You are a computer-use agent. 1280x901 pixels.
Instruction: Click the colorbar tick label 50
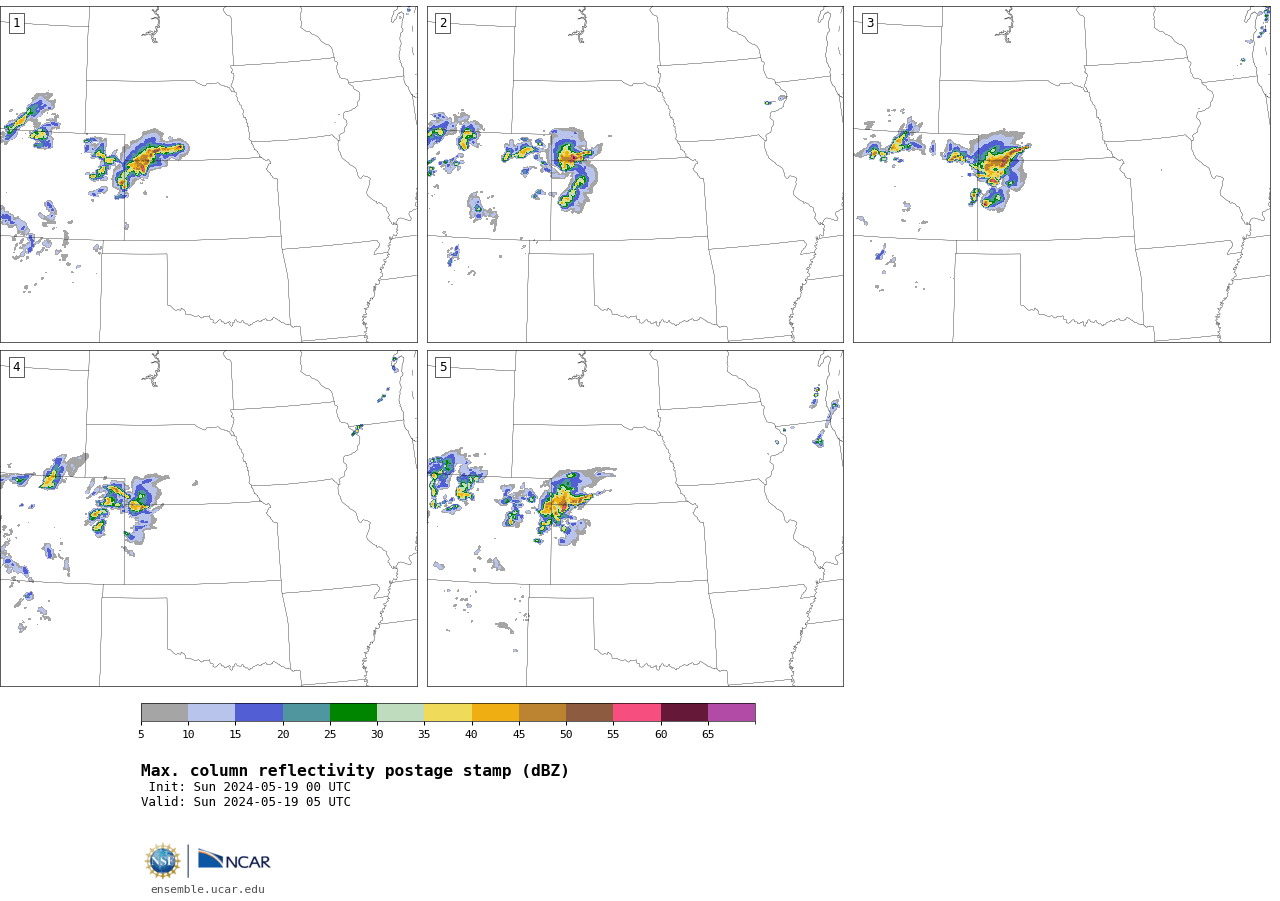coord(566,735)
